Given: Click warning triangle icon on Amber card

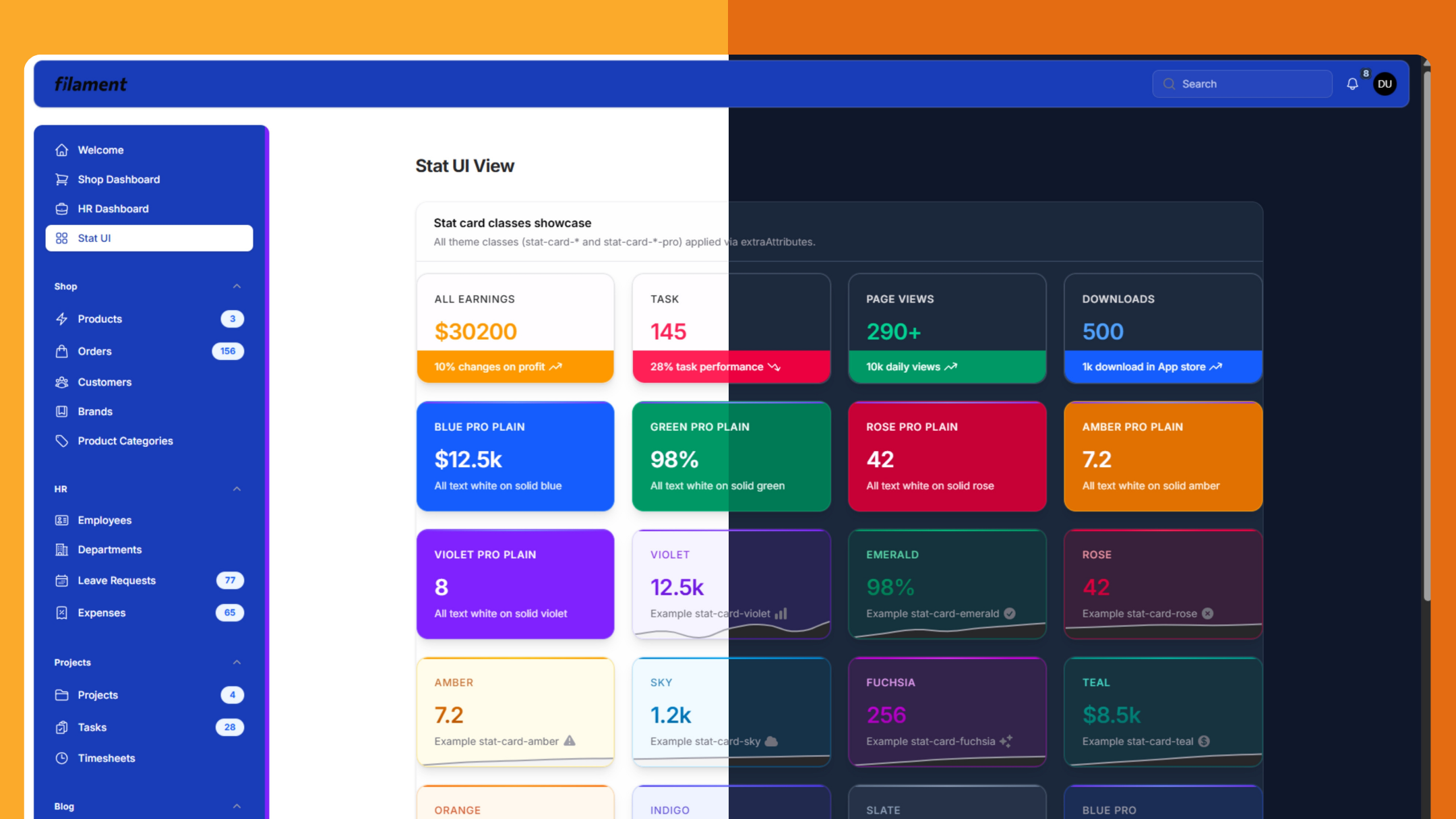Looking at the screenshot, I should click(x=570, y=741).
